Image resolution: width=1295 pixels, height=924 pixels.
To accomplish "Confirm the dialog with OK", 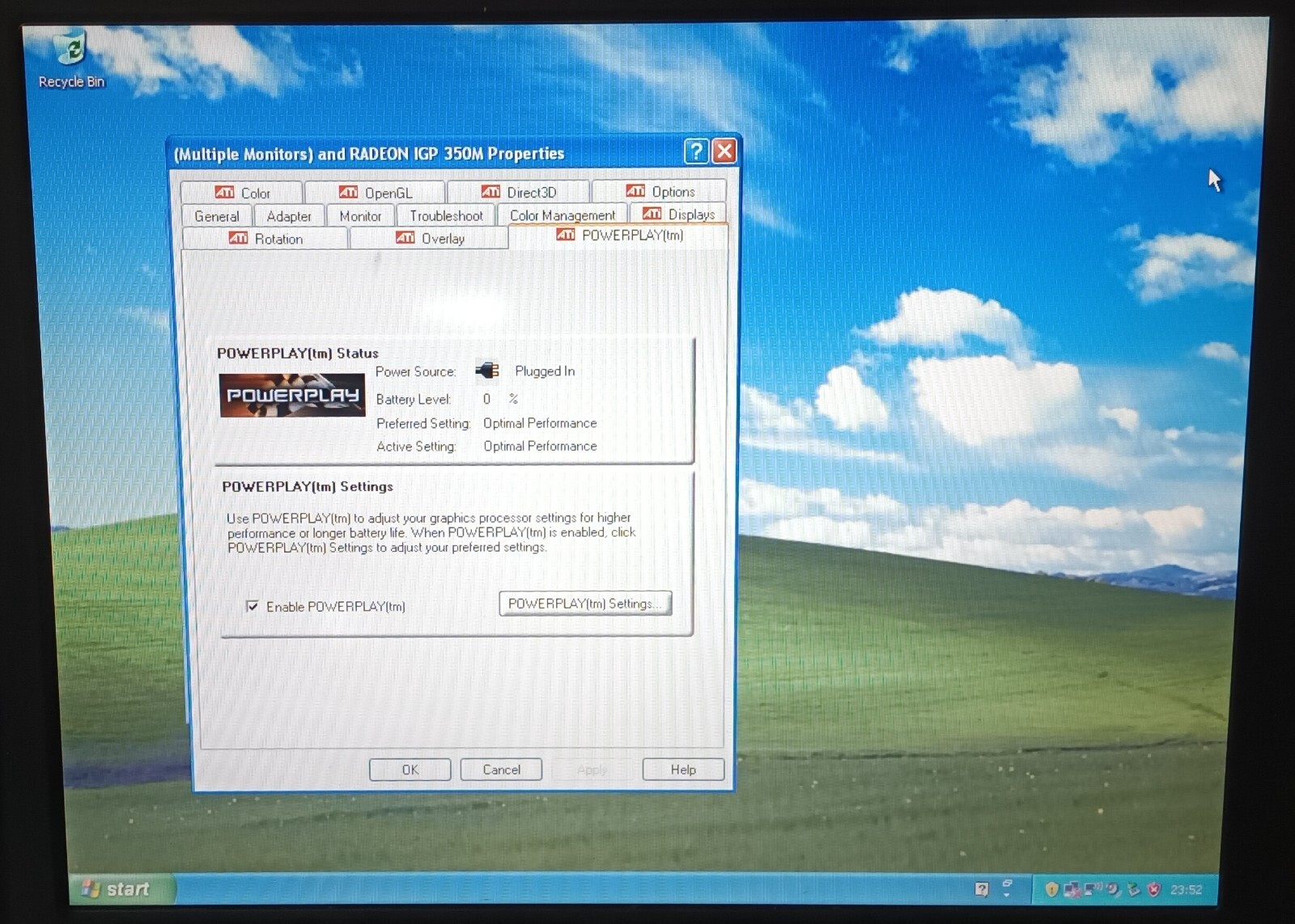I will (410, 769).
